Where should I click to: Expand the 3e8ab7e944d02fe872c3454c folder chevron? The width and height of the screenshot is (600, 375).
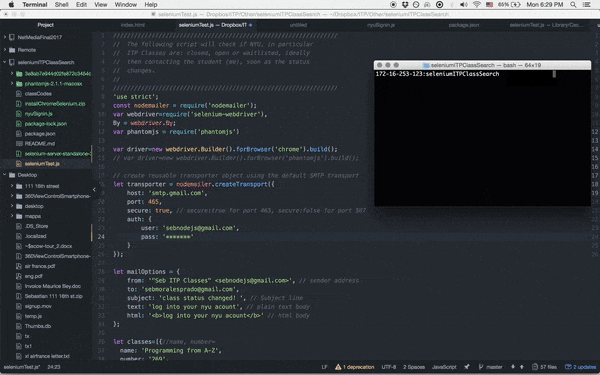[12, 73]
